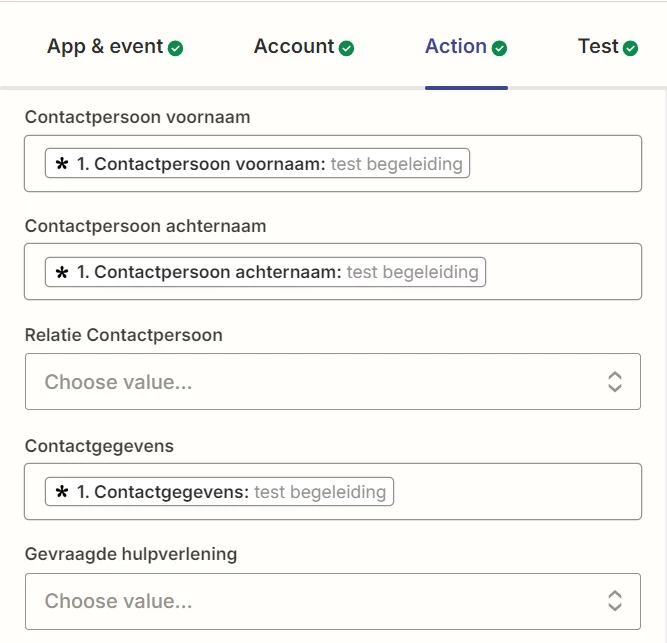Image resolution: width=667 pixels, height=643 pixels.
Task: Click up-down chevron in Relatie Contactpersoon field
Action: point(615,381)
